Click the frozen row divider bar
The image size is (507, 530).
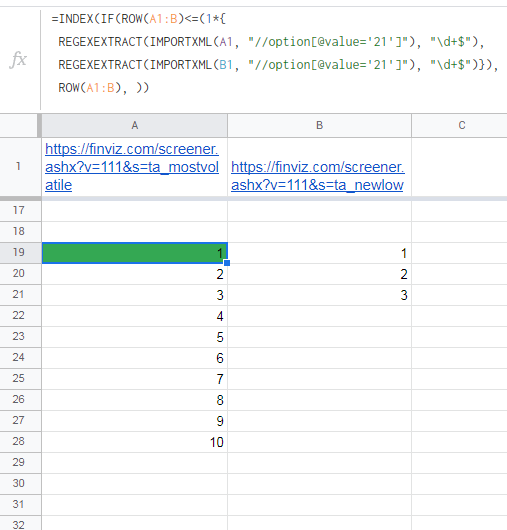pos(254,198)
